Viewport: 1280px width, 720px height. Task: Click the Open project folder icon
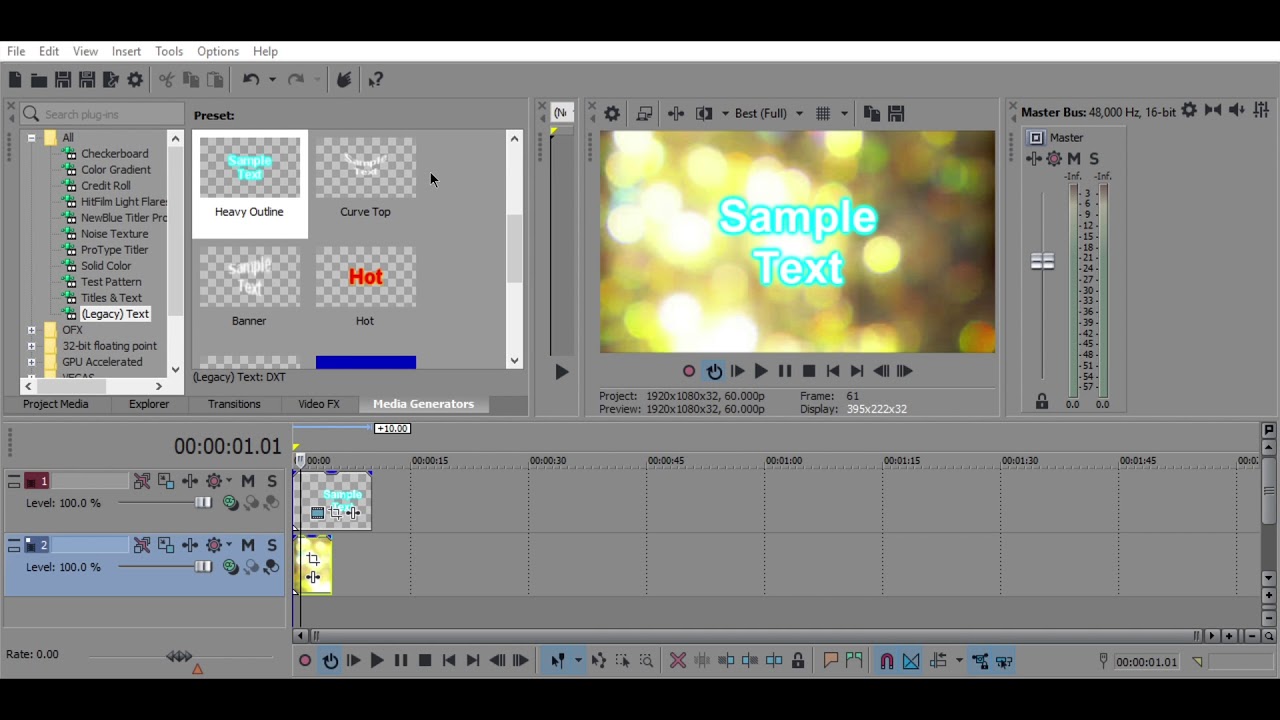(39, 80)
